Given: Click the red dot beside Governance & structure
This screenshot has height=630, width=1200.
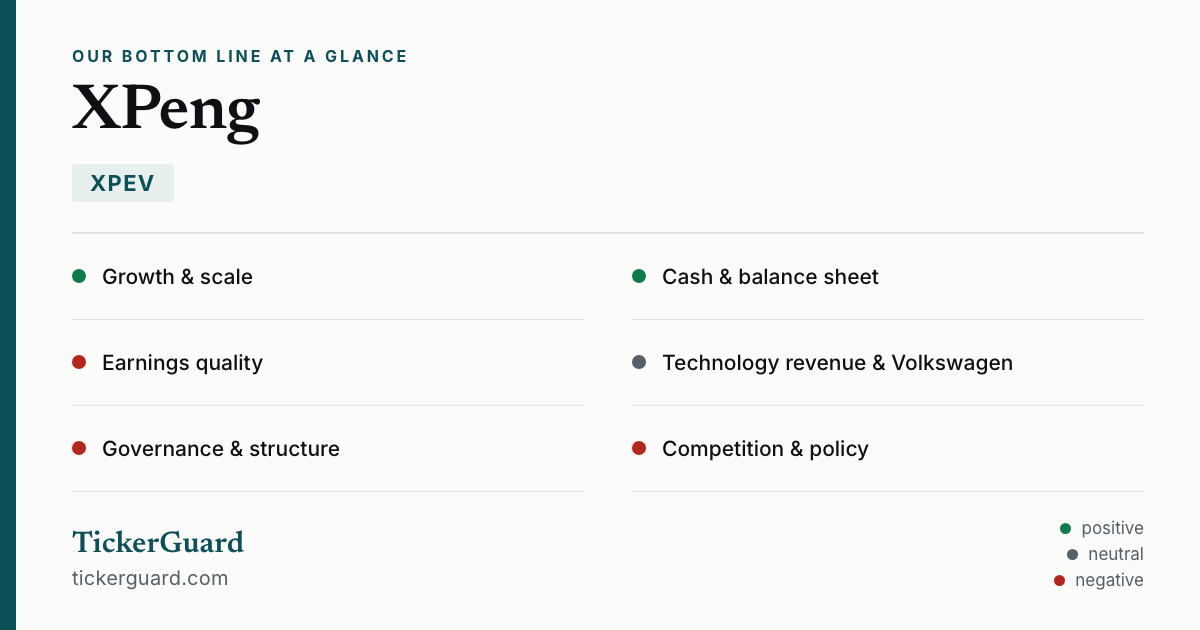Looking at the screenshot, I should [79, 448].
